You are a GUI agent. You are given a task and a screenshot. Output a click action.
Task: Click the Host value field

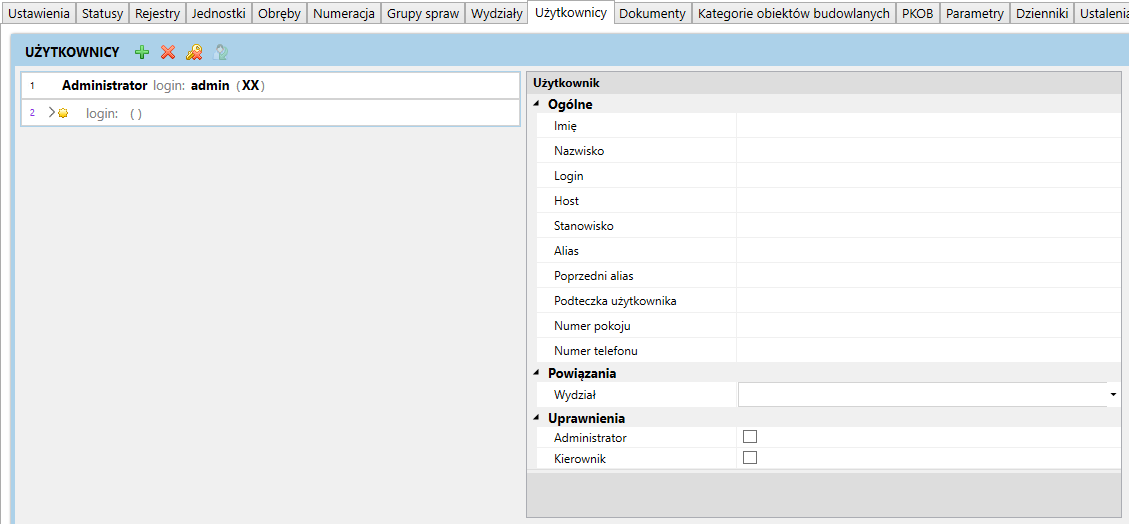pyautogui.click(x=929, y=201)
